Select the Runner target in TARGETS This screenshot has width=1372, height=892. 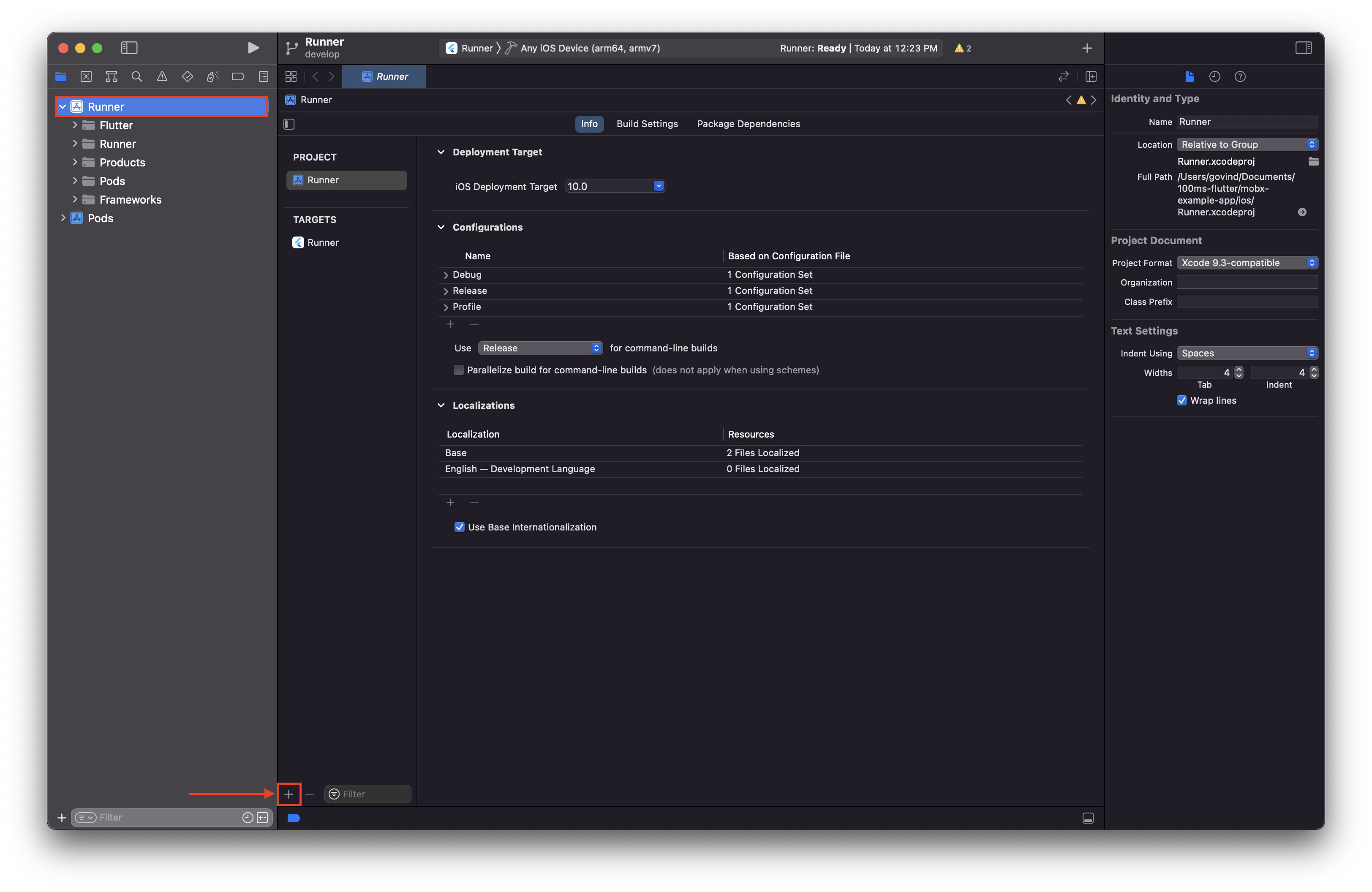coord(323,242)
